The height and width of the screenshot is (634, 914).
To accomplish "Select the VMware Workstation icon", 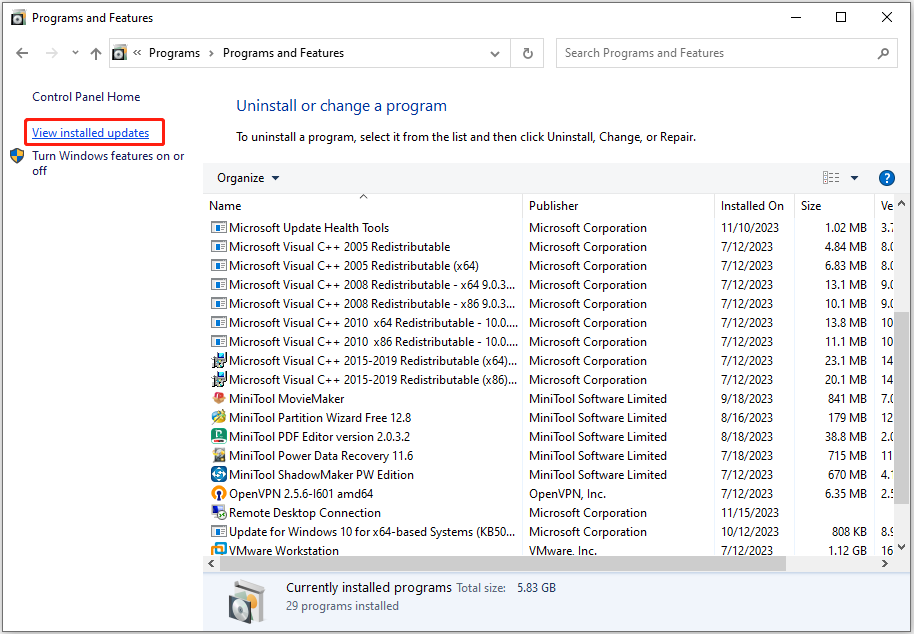I will tap(219, 550).
